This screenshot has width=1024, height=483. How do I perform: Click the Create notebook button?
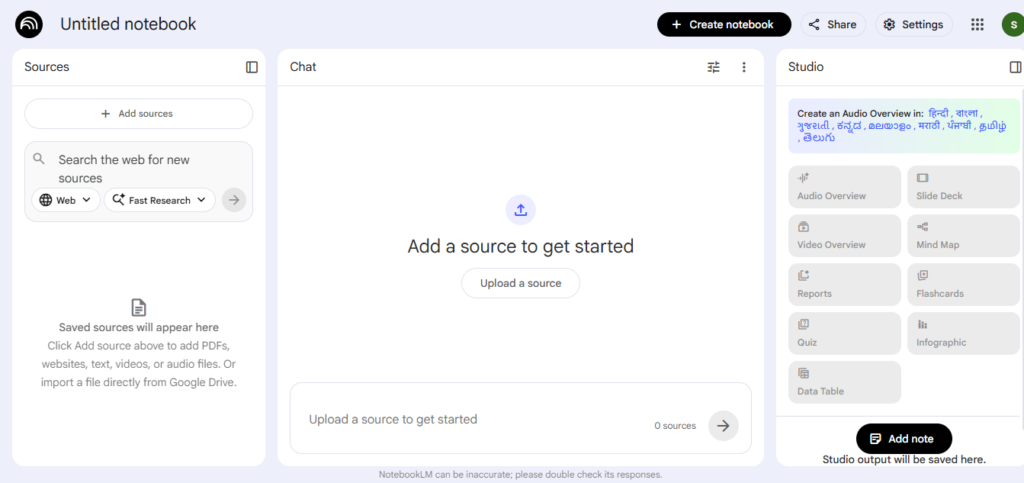pyautogui.click(x=723, y=24)
